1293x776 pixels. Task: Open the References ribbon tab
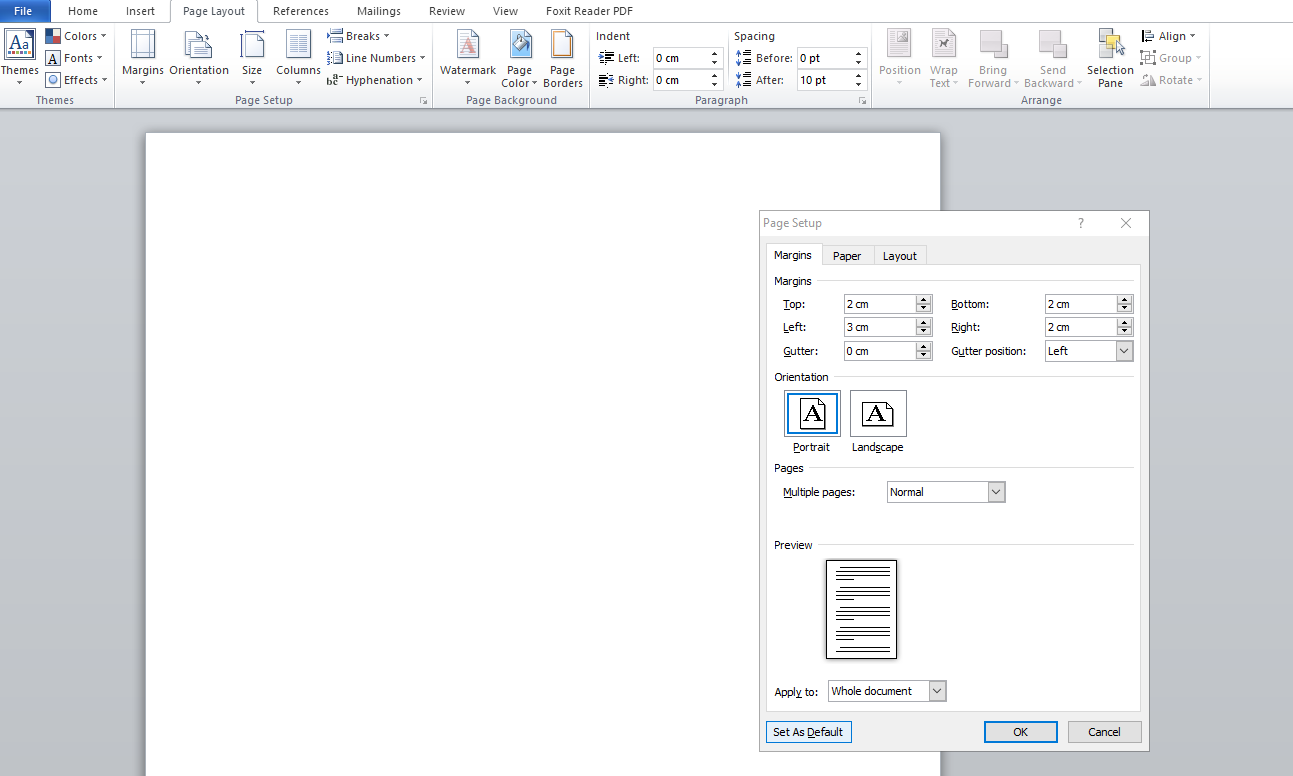(x=300, y=11)
